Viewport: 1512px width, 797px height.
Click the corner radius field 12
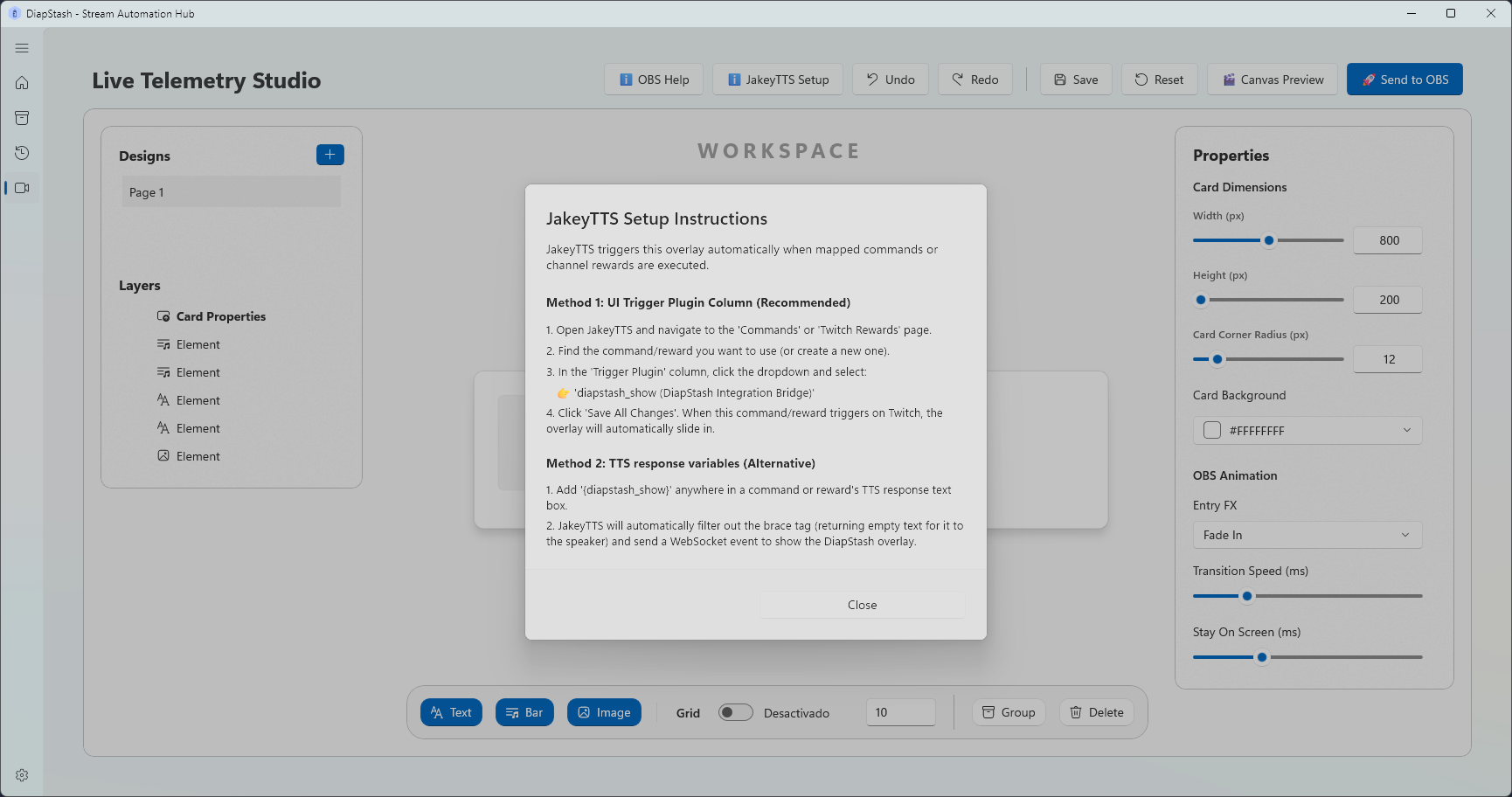(1388, 359)
